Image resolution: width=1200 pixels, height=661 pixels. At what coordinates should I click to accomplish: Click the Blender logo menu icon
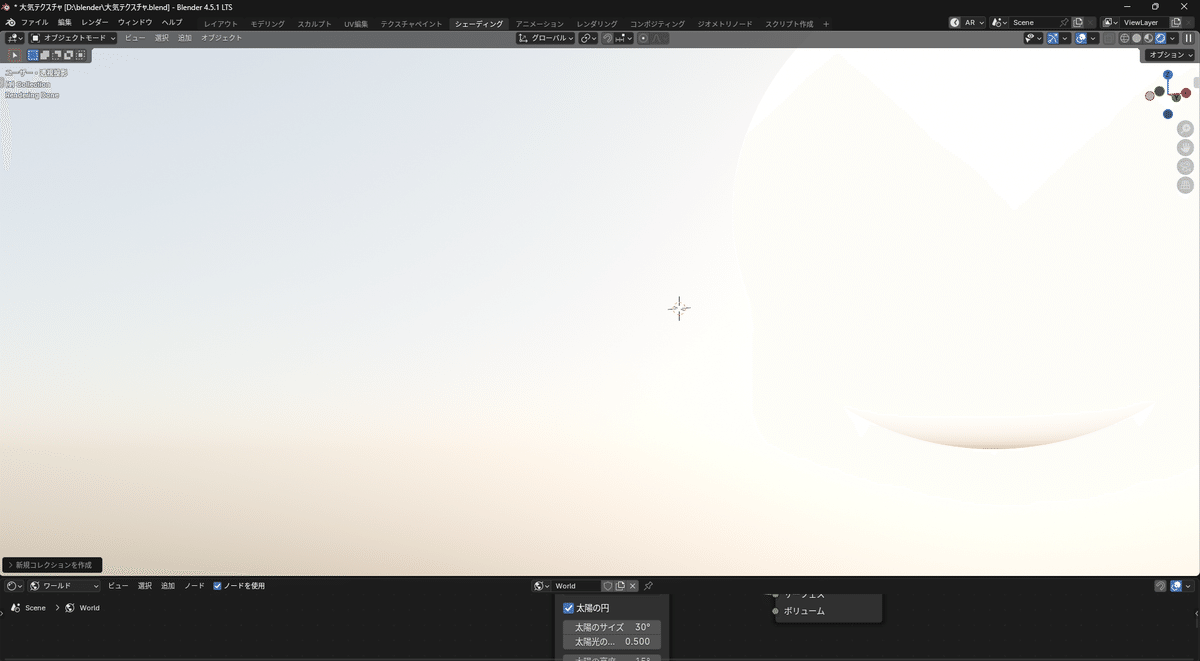10,22
